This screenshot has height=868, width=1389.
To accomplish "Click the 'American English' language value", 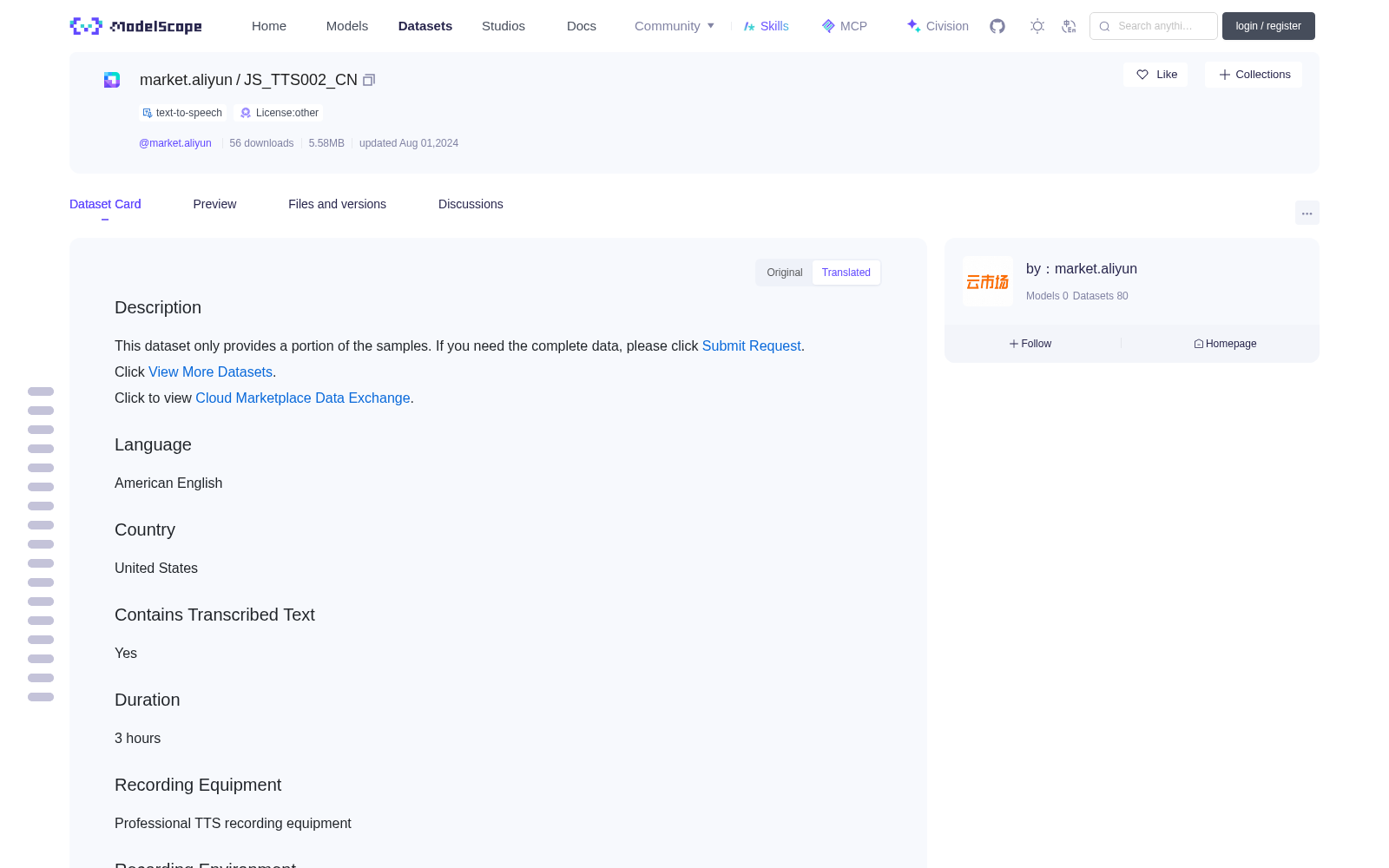I will (x=168, y=483).
